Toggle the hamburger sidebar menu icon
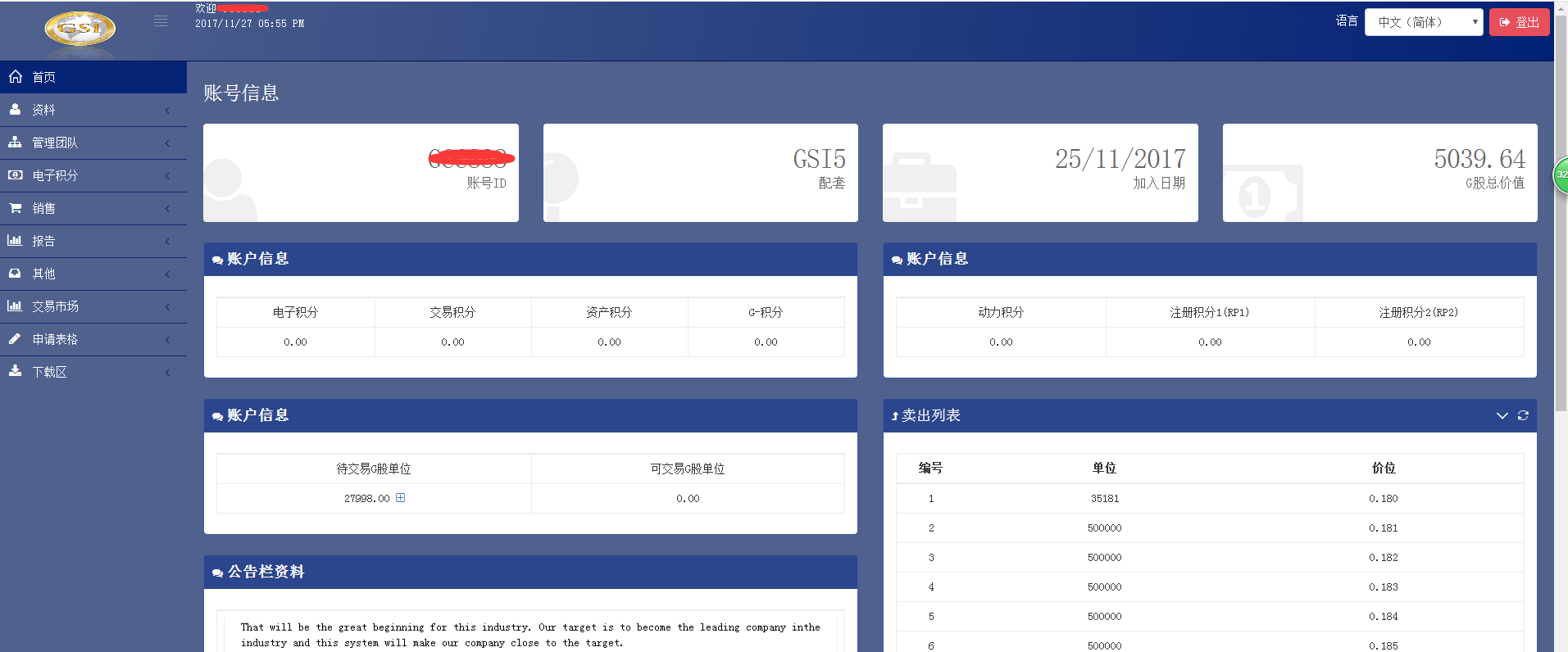The height and width of the screenshot is (652, 1568). pyautogui.click(x=161, y=21)
